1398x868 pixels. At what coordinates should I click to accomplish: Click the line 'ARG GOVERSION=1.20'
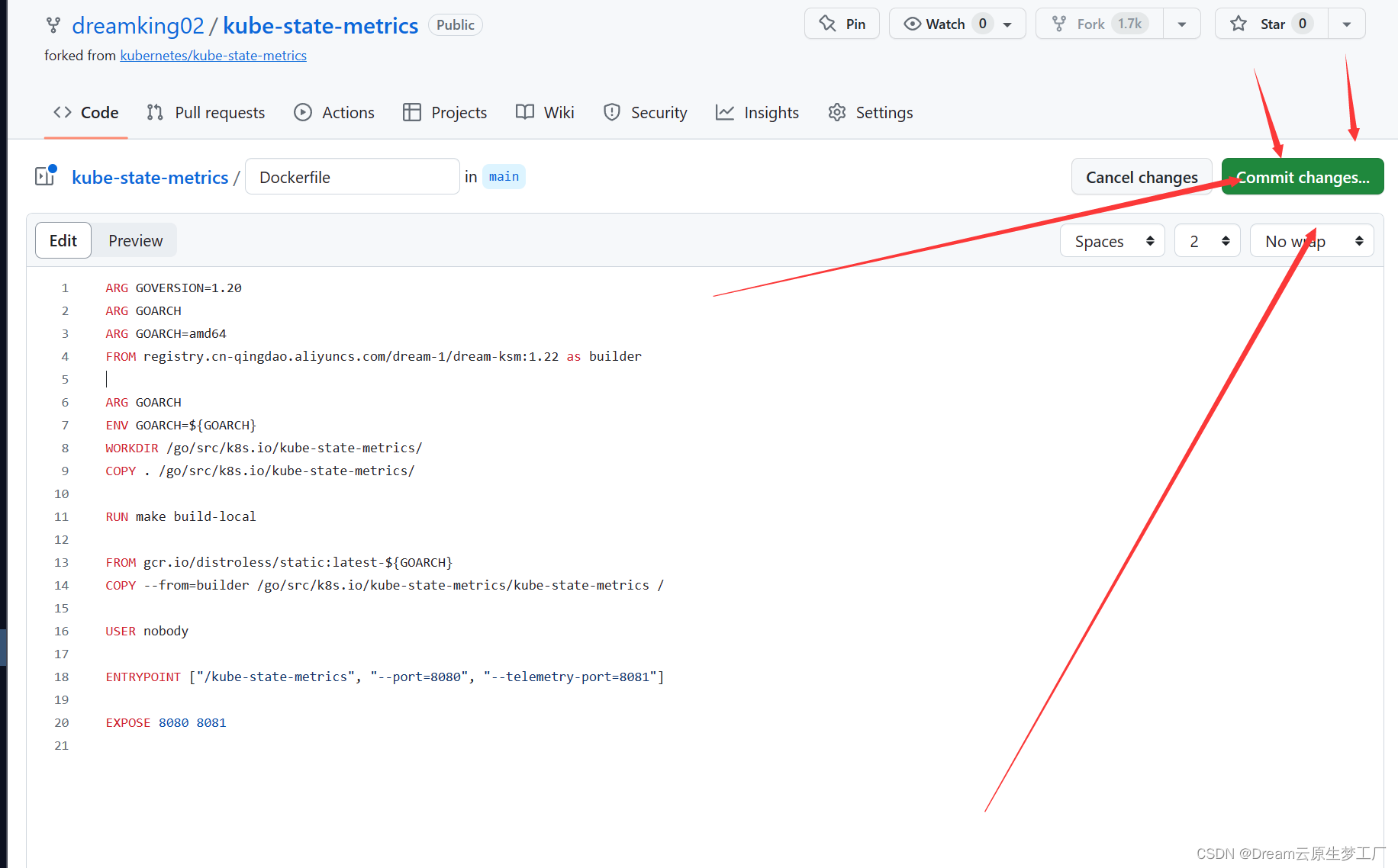tap(174, 288)
